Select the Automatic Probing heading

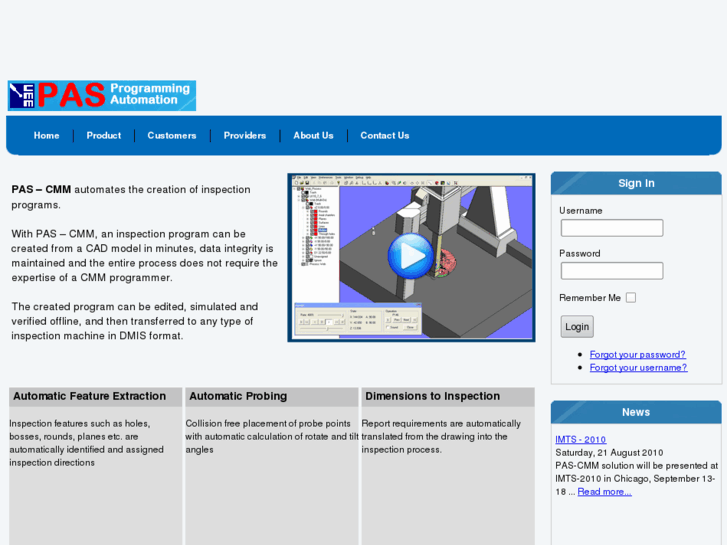click(238, 396)
